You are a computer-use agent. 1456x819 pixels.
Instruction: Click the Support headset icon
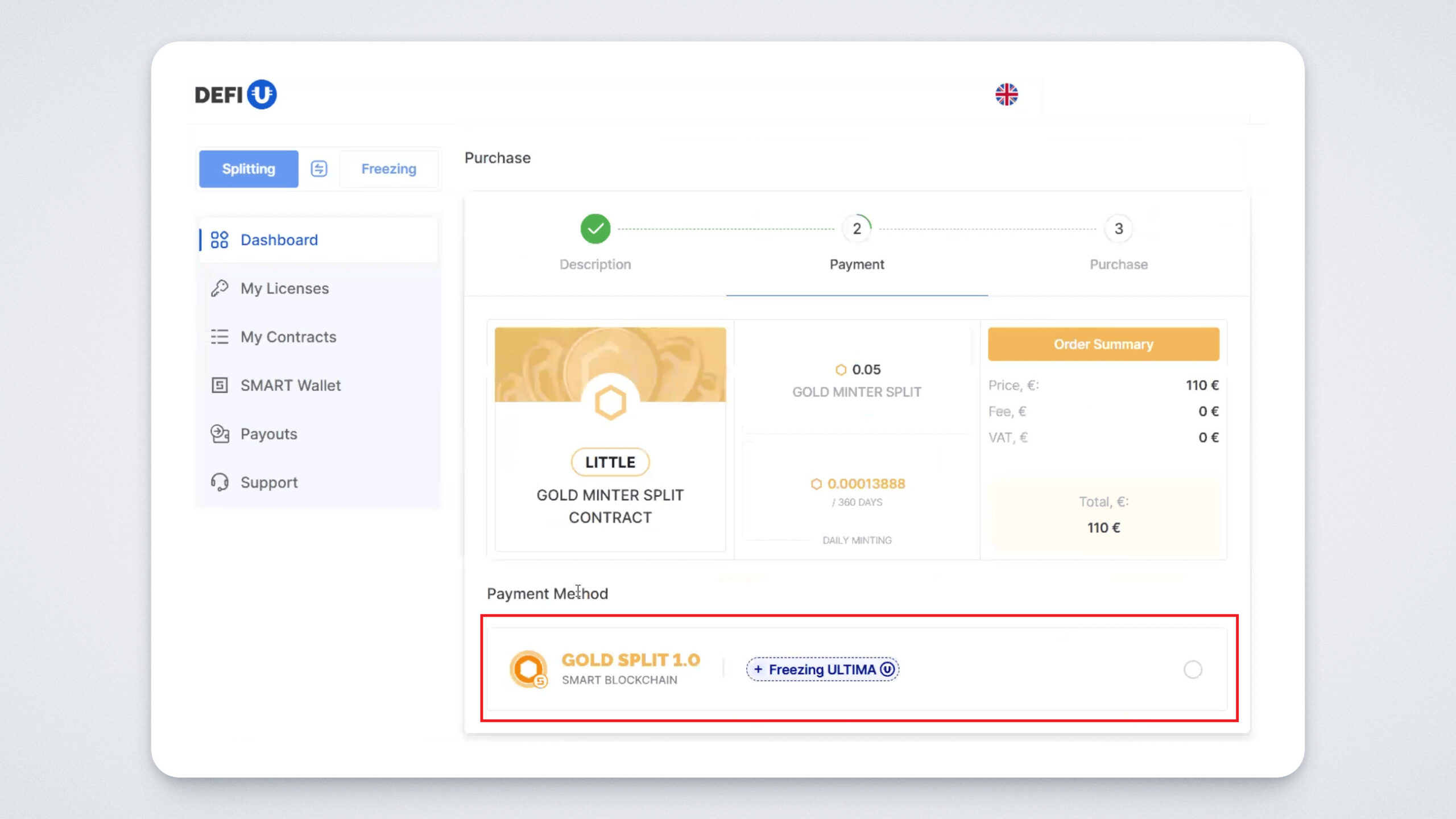pyautogui.click(x=220, y=482)
